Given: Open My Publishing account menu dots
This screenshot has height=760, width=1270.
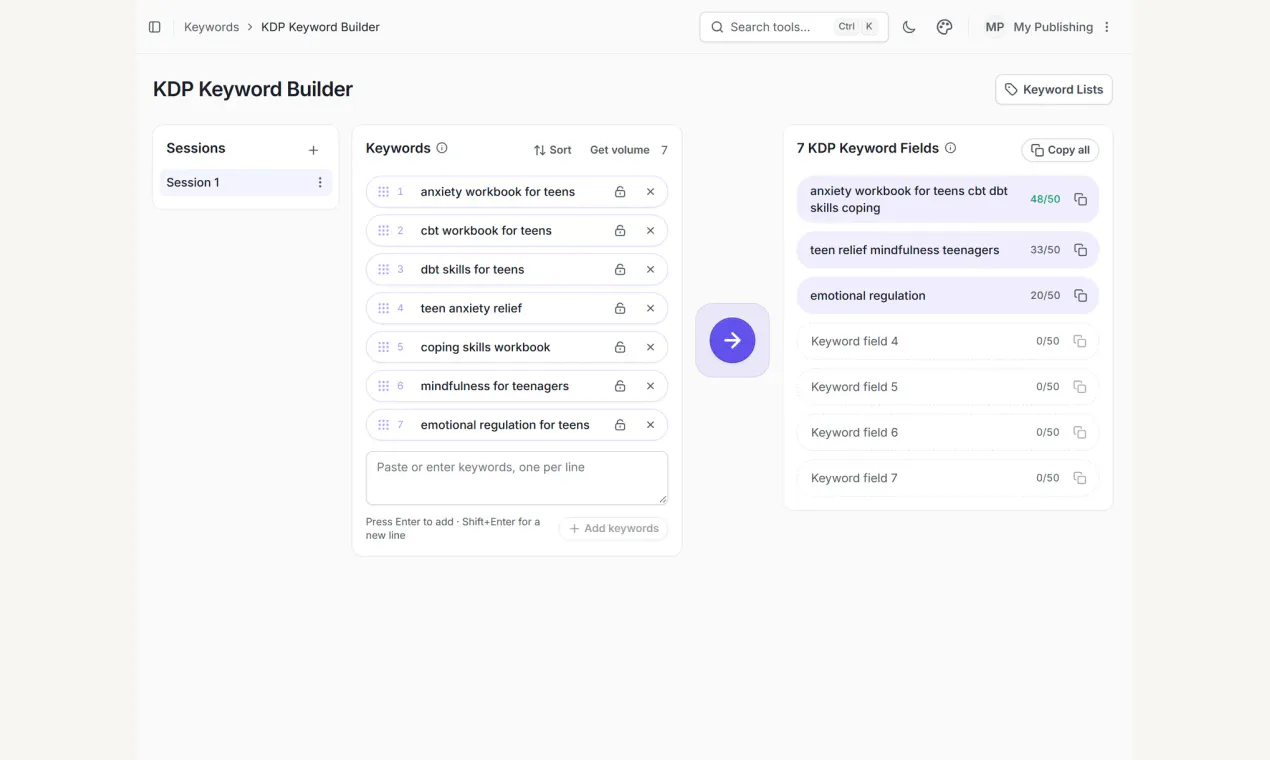Looking at the screenshot, I should pos(1107,27).
